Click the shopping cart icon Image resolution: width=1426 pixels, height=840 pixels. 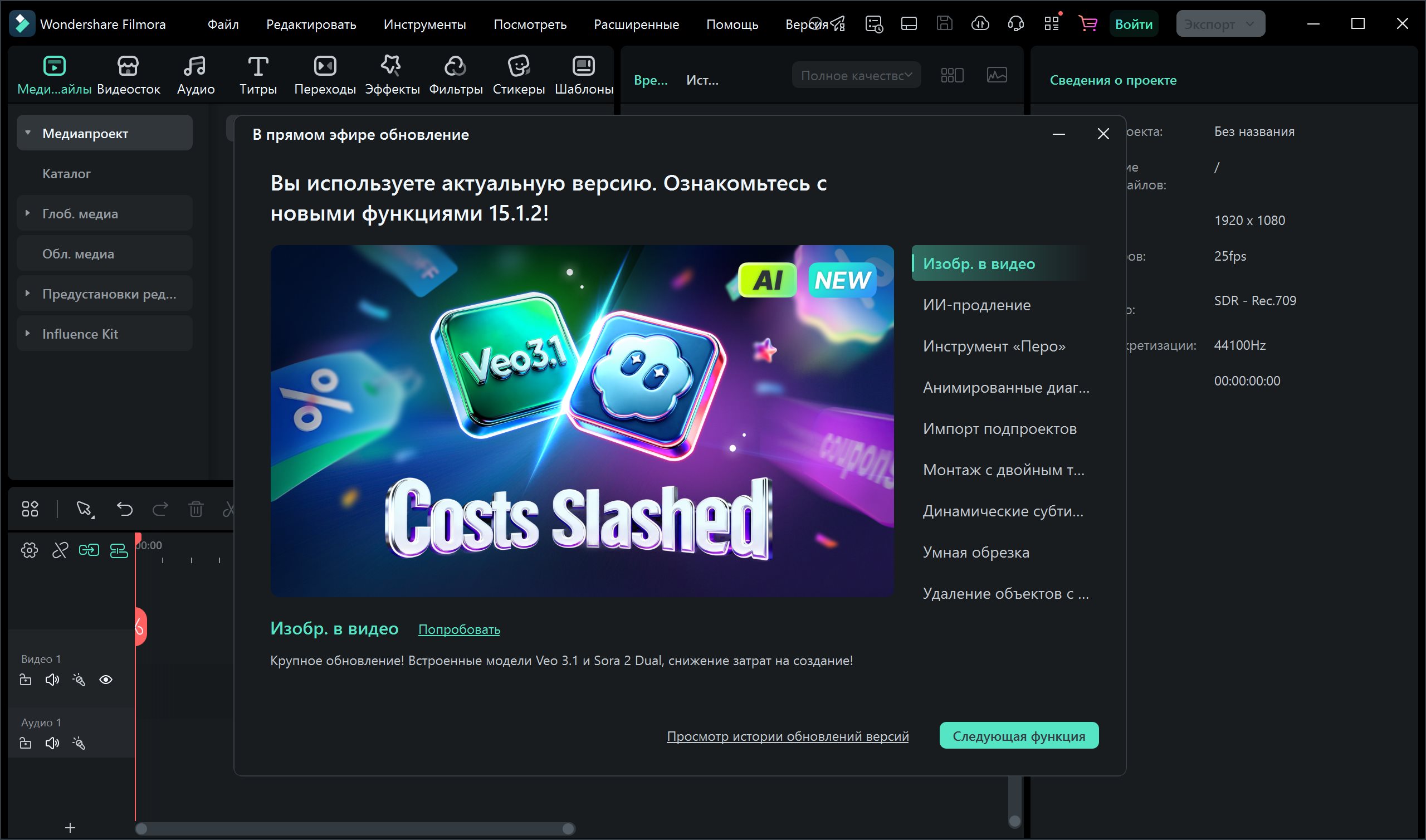[x=1087, y=24]
